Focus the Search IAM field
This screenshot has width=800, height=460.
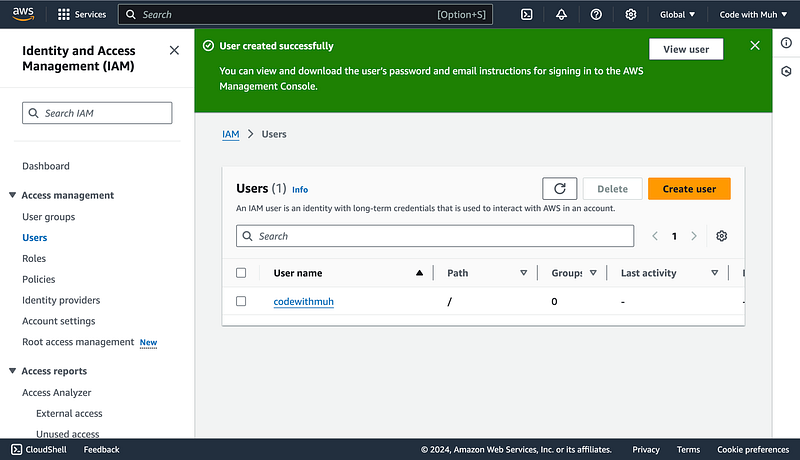[97, 113]
